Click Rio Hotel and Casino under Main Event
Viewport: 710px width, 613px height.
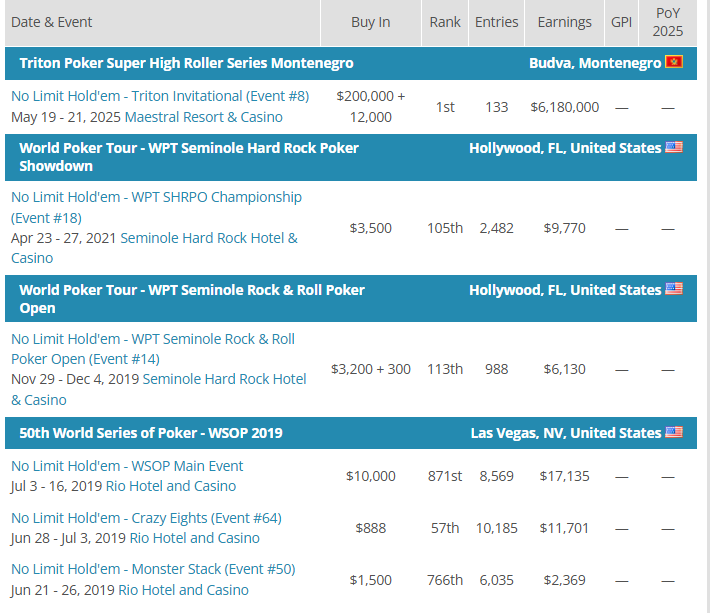pyautogui.click(x=171, y=486)
